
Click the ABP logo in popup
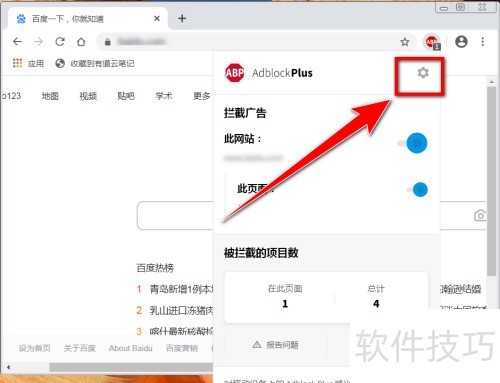235,72
